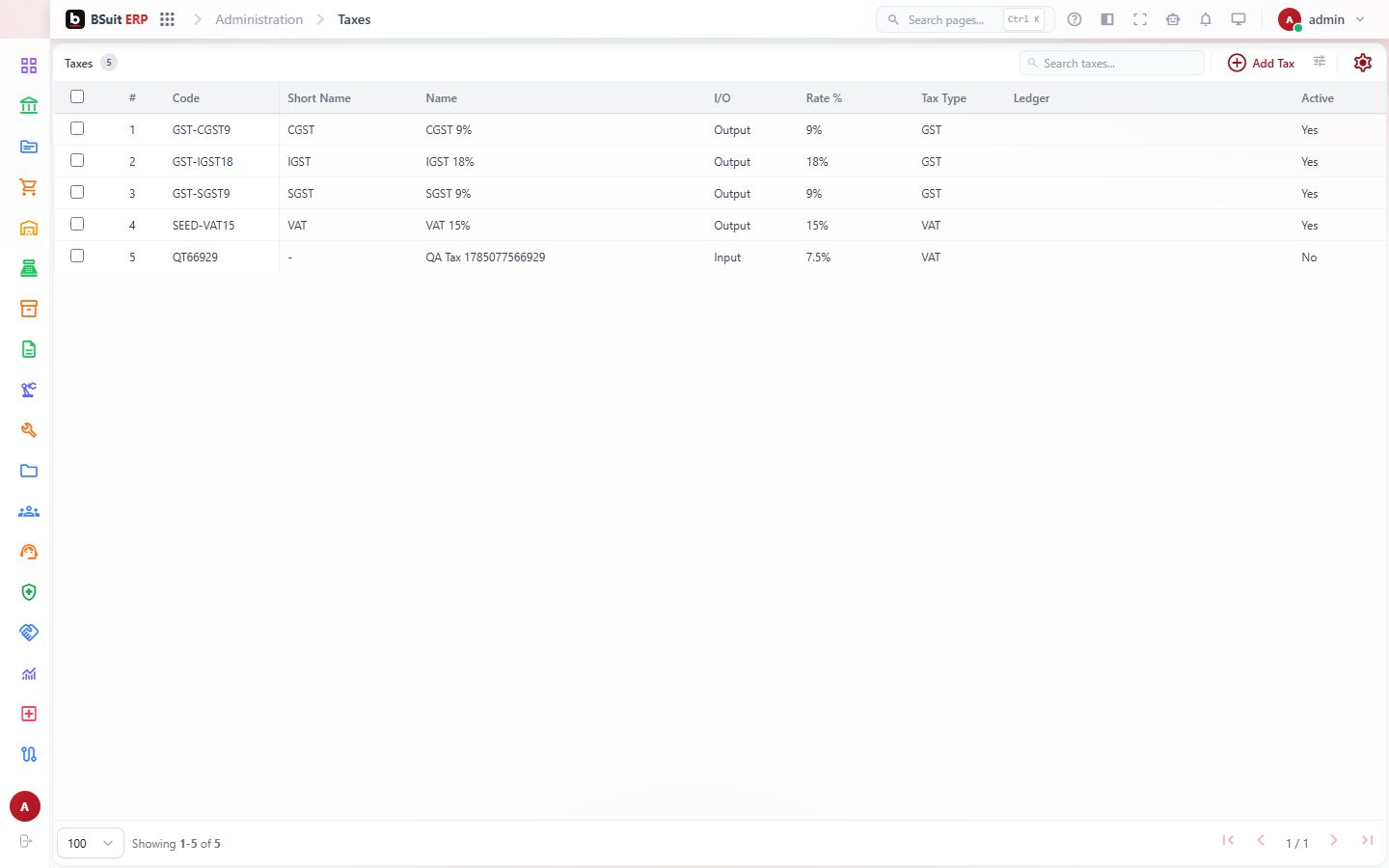Open the wrench maintenance icon in sidebar
This screenshot has width=1389, height=868.
tap(29, 430)
